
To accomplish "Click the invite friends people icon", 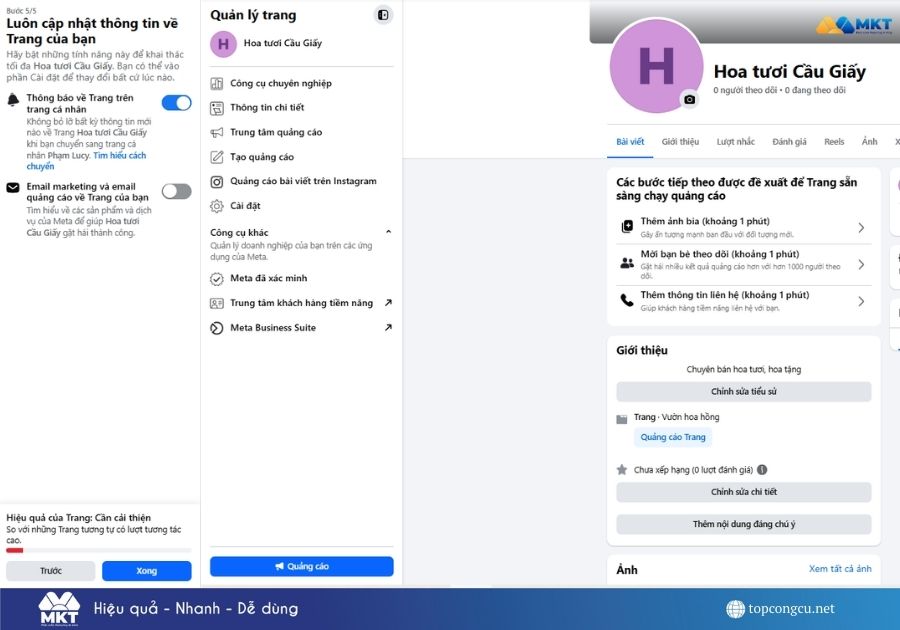I will [627, 263].
